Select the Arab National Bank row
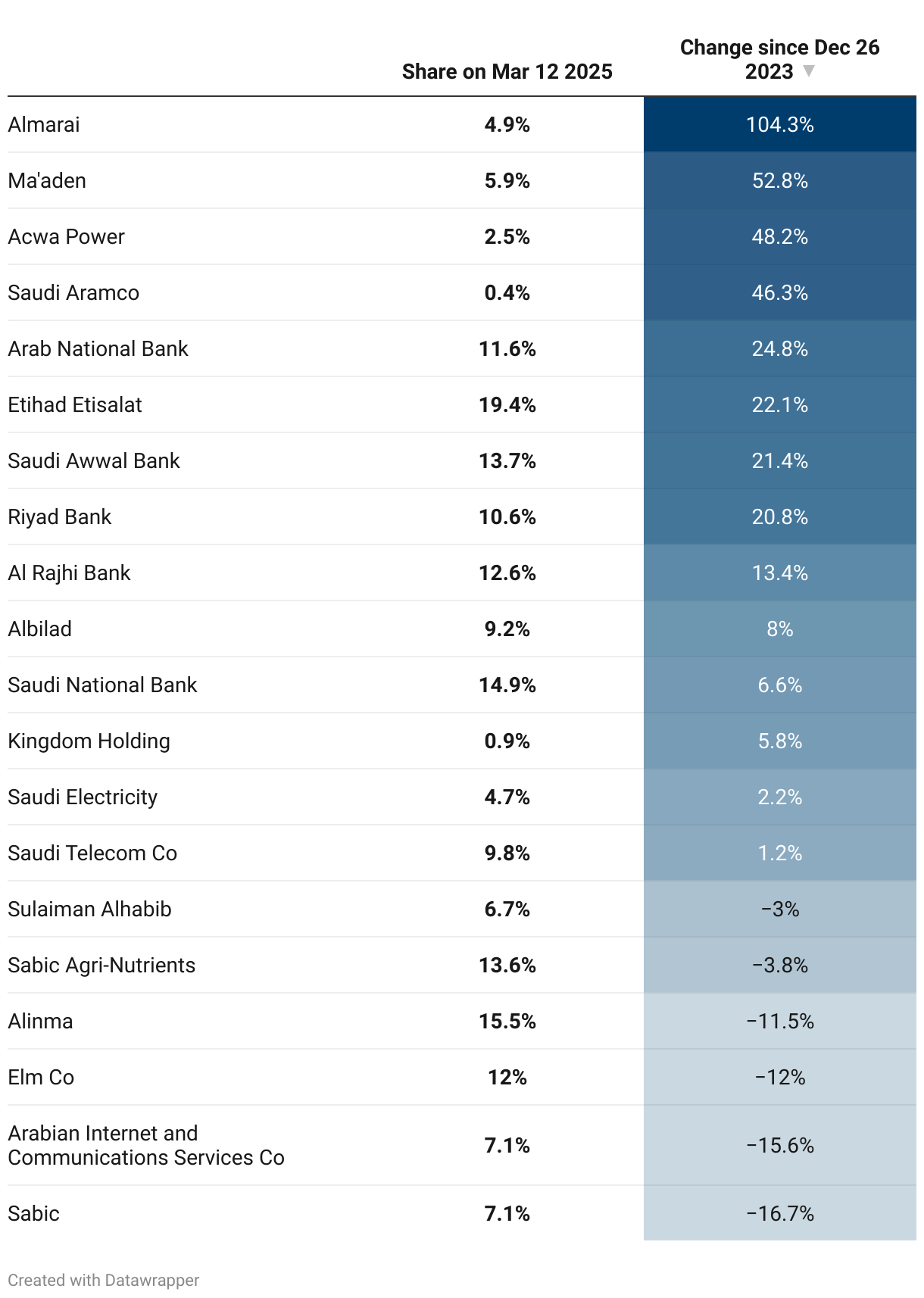The height and width of the screenshot is (1298, 924). tap(462, 348)
